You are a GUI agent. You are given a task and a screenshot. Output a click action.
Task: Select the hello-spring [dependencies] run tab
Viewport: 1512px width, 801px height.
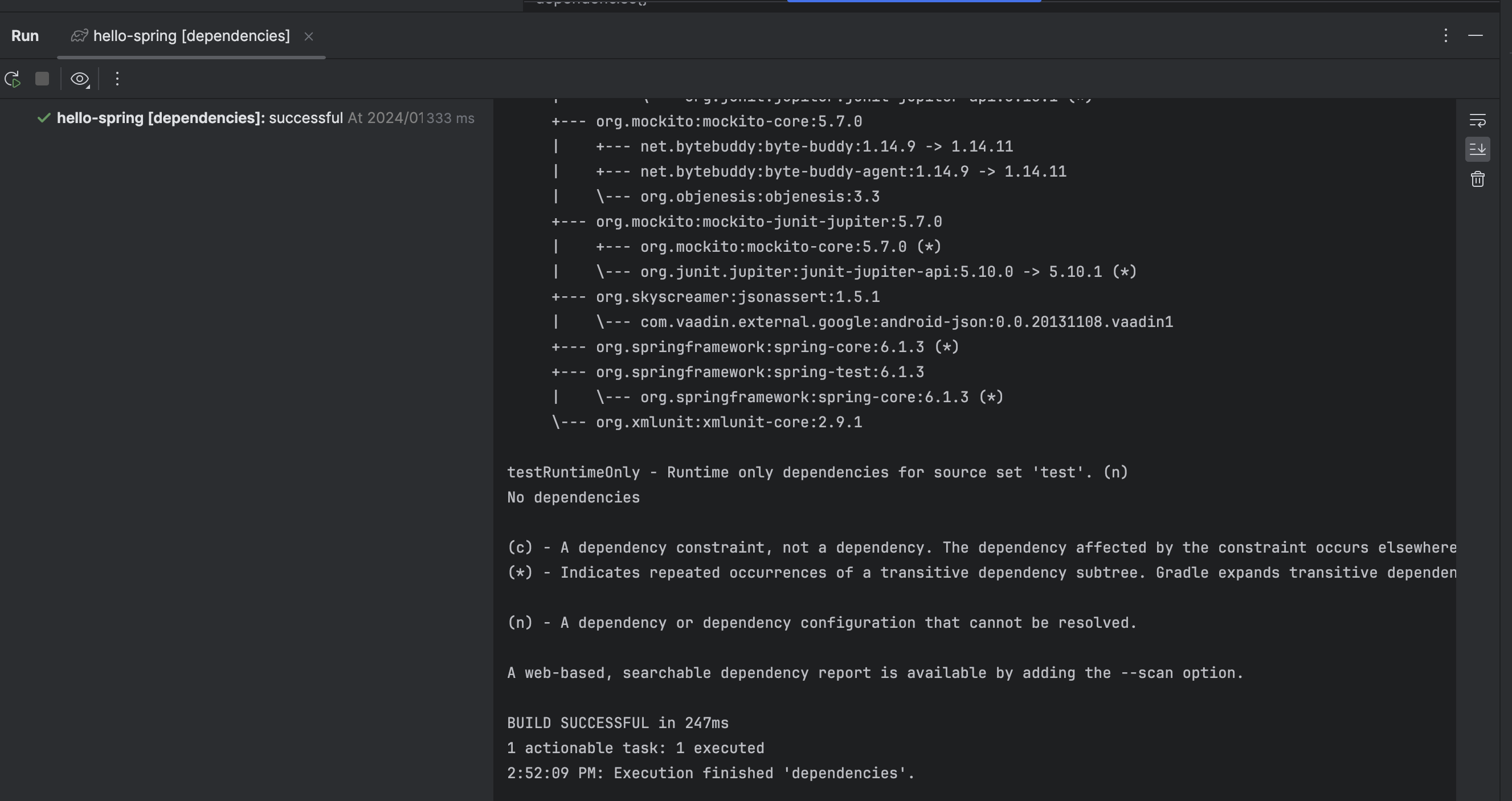pyautogui.click(x=191, y=36)
